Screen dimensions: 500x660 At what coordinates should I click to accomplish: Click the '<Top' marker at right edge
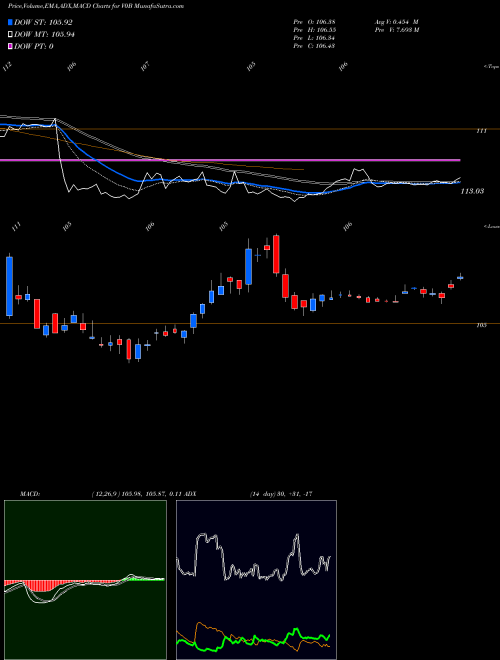tap(492, 67)
